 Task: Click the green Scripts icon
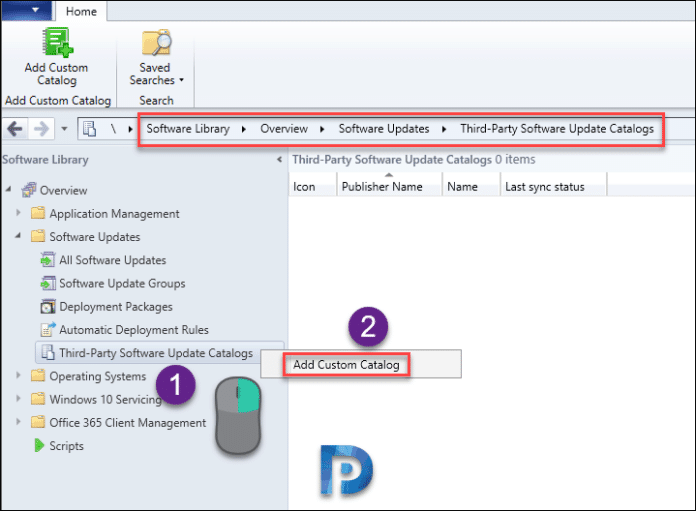coord(39,445)
